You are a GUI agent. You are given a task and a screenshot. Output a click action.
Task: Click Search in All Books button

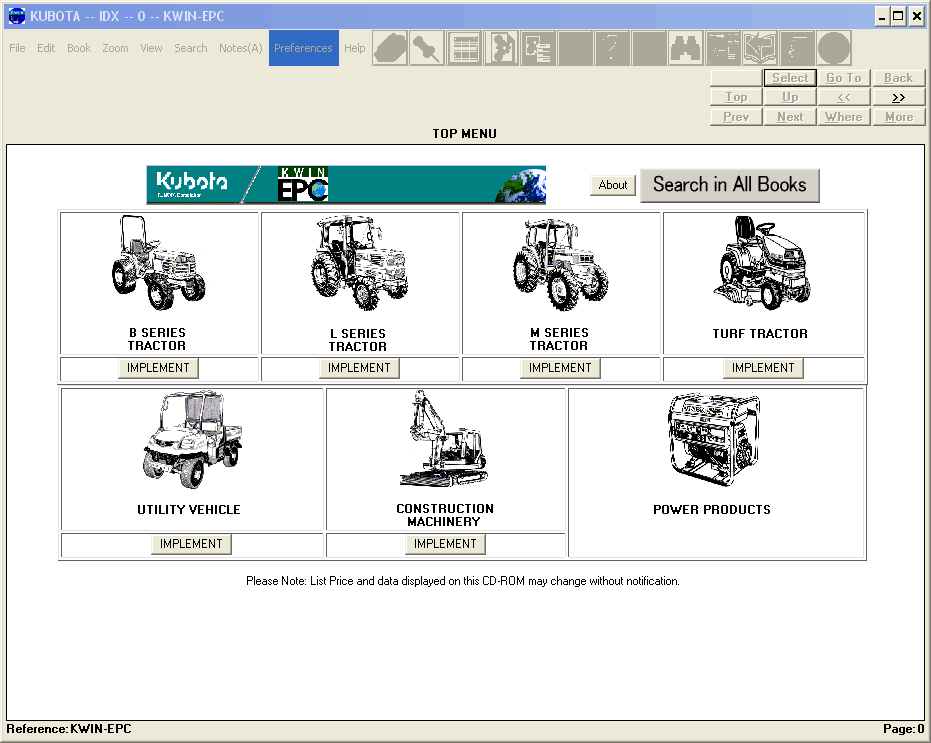[730, 185]
